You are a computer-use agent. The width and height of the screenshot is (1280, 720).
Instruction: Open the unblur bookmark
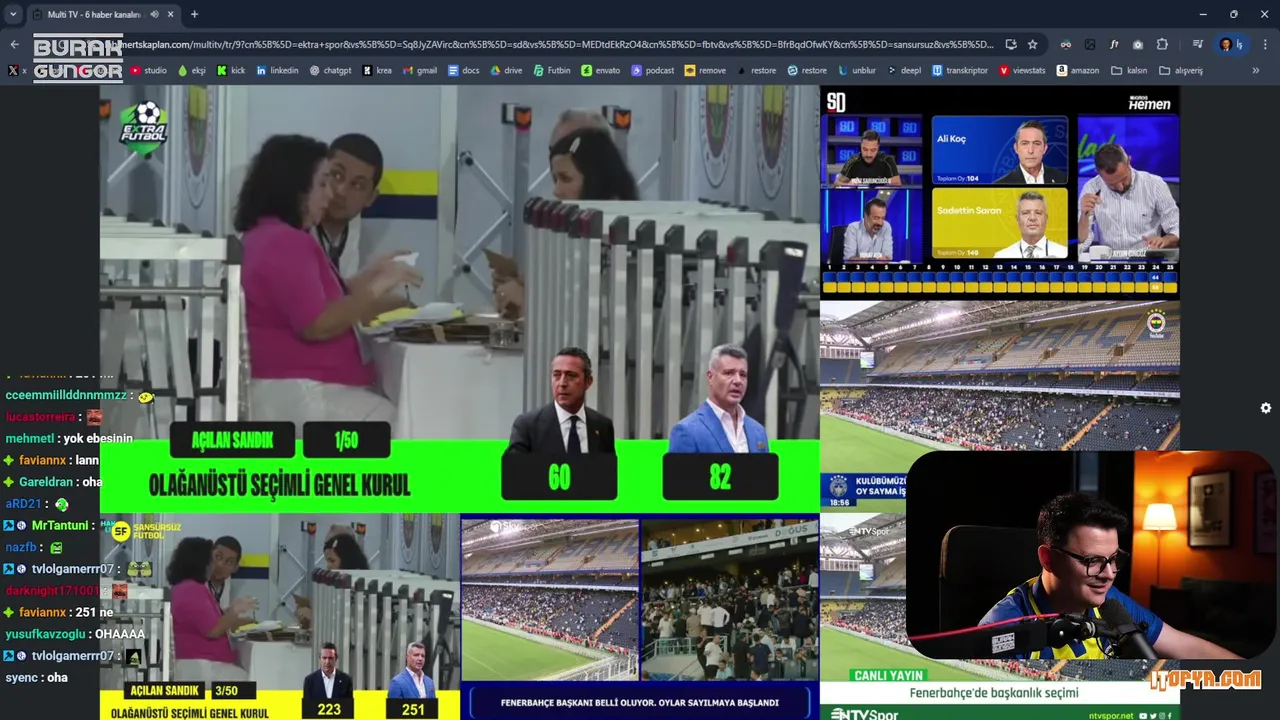pyautogui.click(x=857, y=71)
